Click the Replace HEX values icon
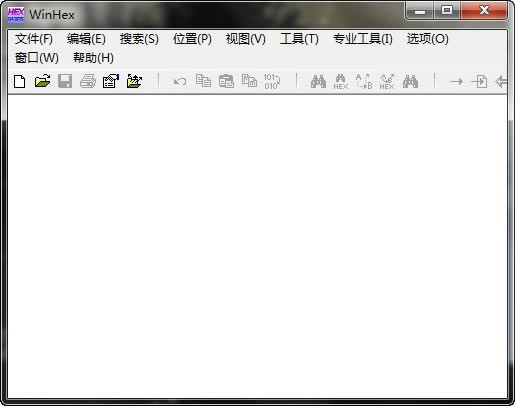515x406 pixels. [387, 82]
